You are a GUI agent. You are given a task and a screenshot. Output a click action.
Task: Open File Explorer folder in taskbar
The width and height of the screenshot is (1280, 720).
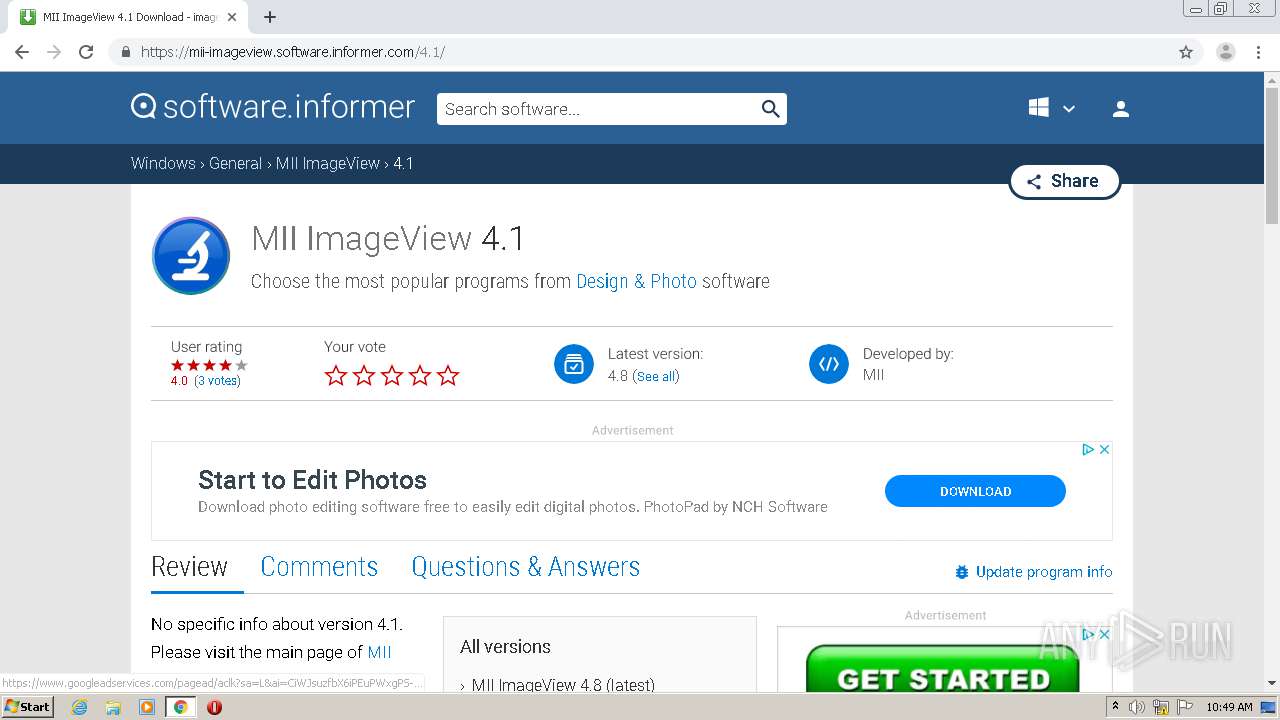pyautogui.click(x=113, y=707)
